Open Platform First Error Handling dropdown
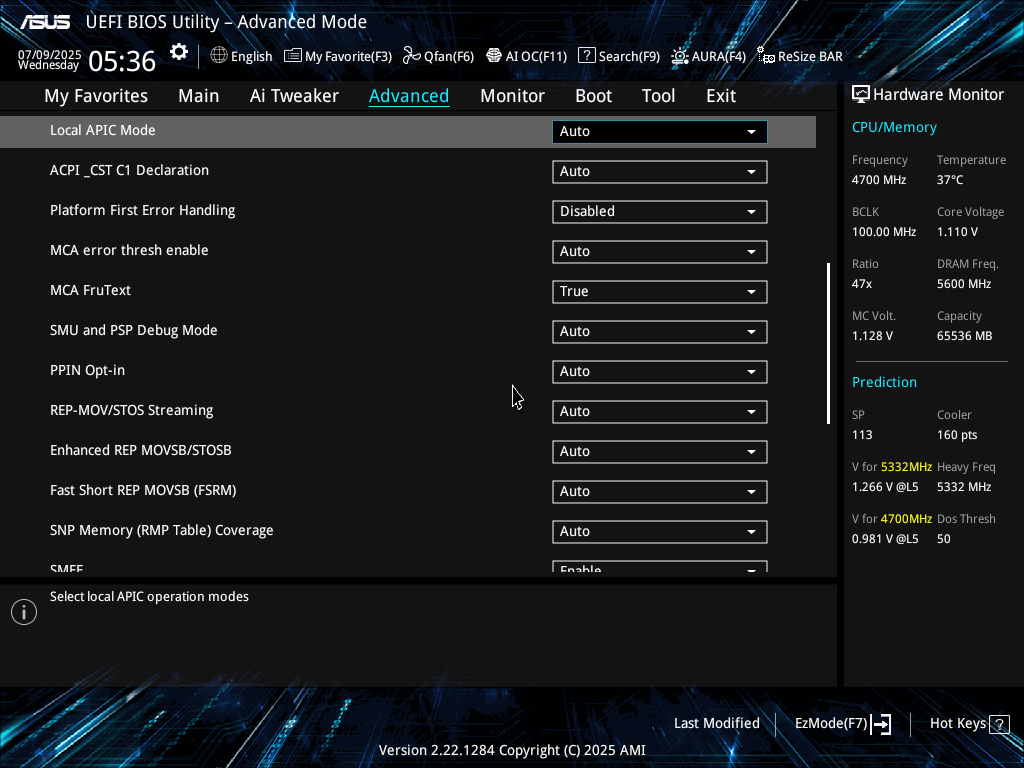Viewport: 1024px width, 768px height. point(659,211)
